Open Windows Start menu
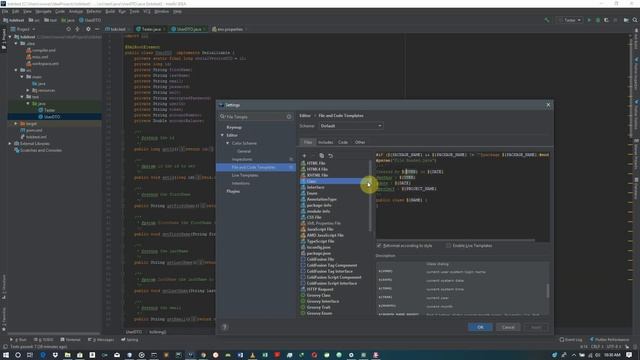The width and height of the screenshot is (640, 360). [6, 355]
